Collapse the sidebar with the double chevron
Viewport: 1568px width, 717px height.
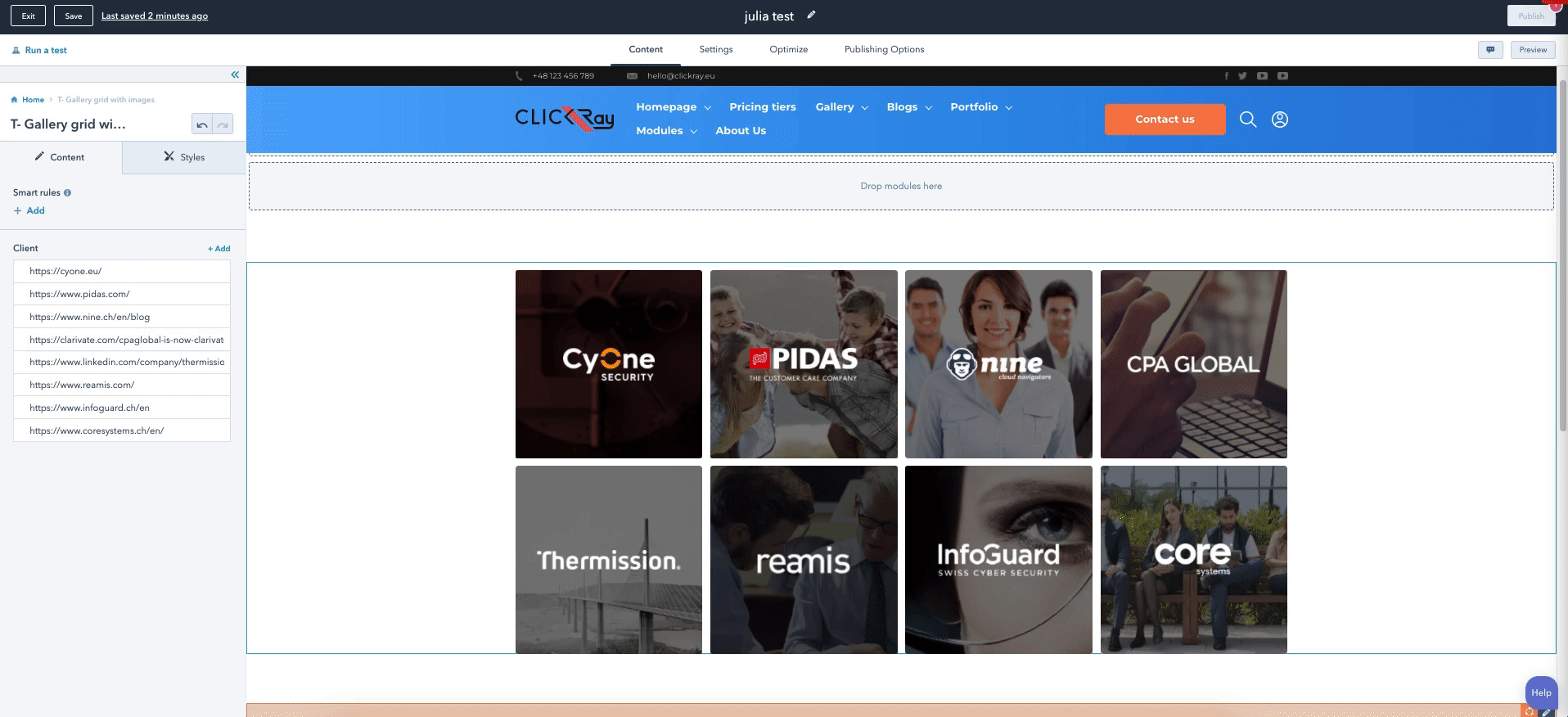235,74
